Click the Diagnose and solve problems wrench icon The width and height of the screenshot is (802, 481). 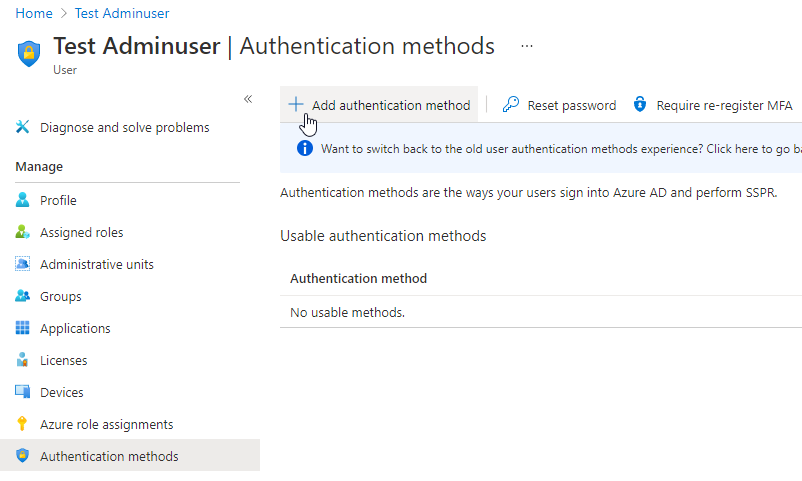coord(23,127)
